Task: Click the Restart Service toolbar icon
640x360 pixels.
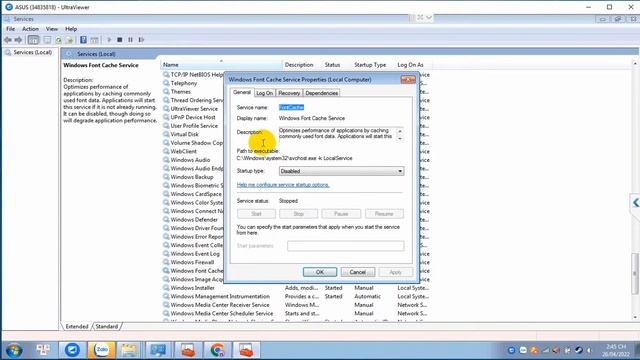Action: pyautogui.click(x=141, y=40)
